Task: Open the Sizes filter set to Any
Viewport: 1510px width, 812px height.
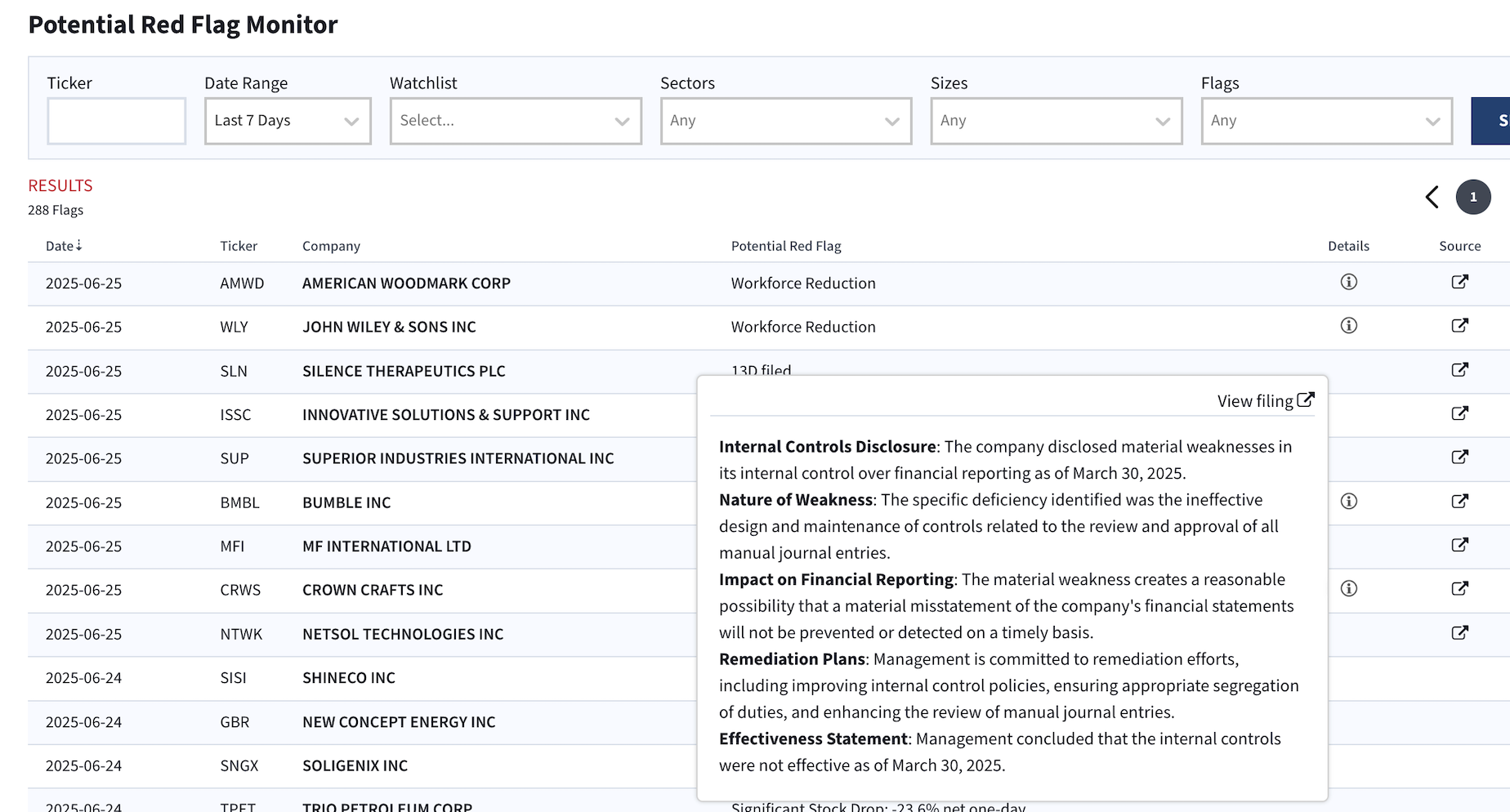Action: click(1056, 120)
